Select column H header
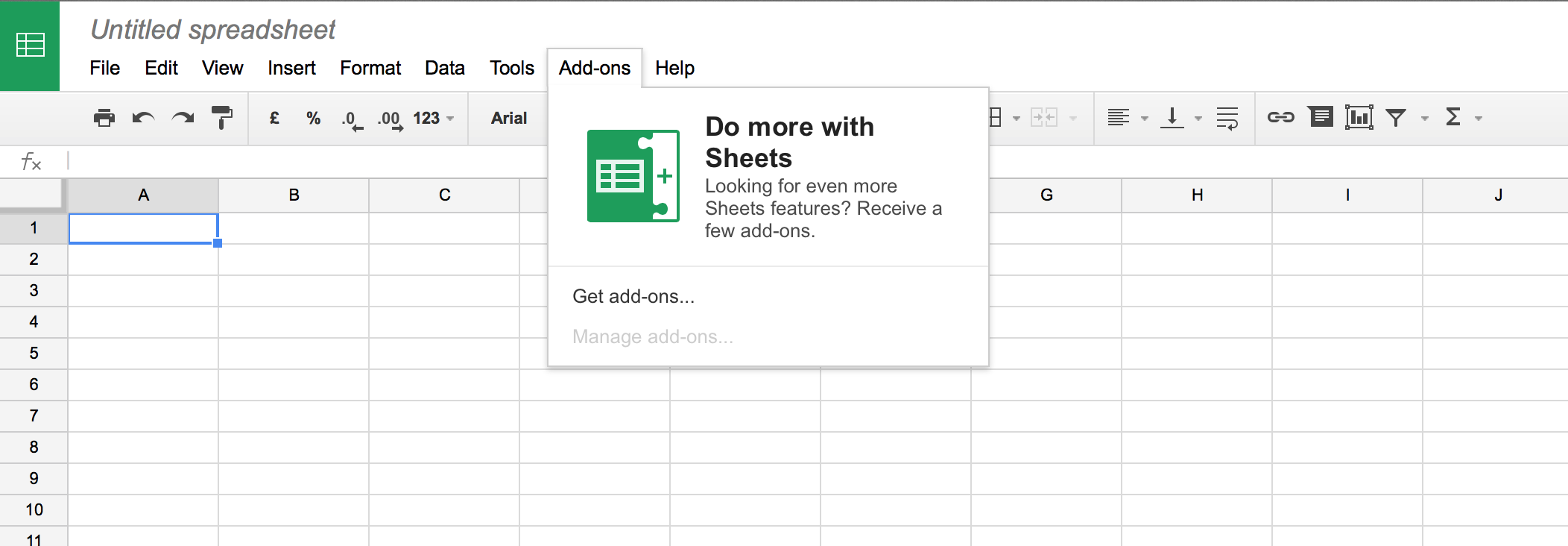 (x=1197, y=195)
